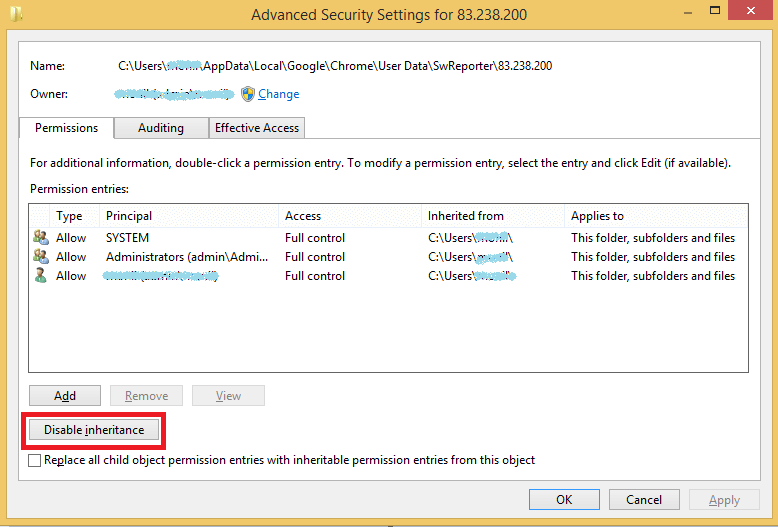Confirm the dialog with OK
Screen dimensions: 778x527
[564, 499]
